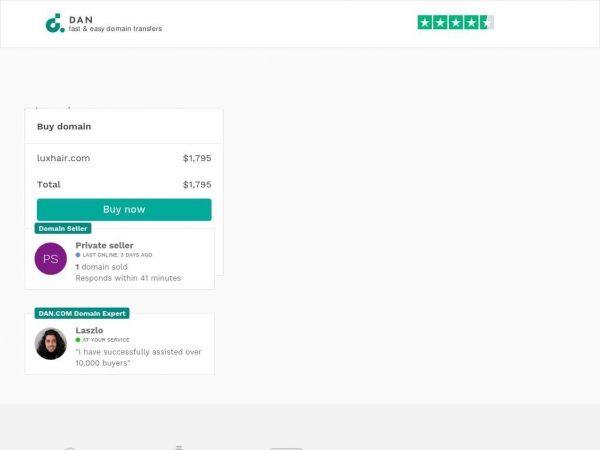Click the 1 domain sold text
600x450 pixels.
[101, 267]
